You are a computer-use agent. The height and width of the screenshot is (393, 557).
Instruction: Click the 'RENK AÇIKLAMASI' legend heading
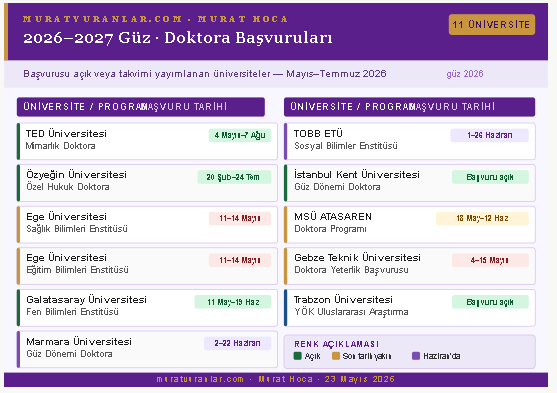[x=336, y=344]
